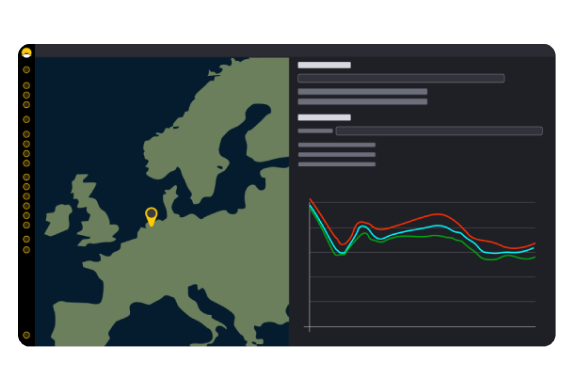Click the yellow app logo atop the sidebar
This screenshot has height=390, width=574.
click(x=26, y=53)
